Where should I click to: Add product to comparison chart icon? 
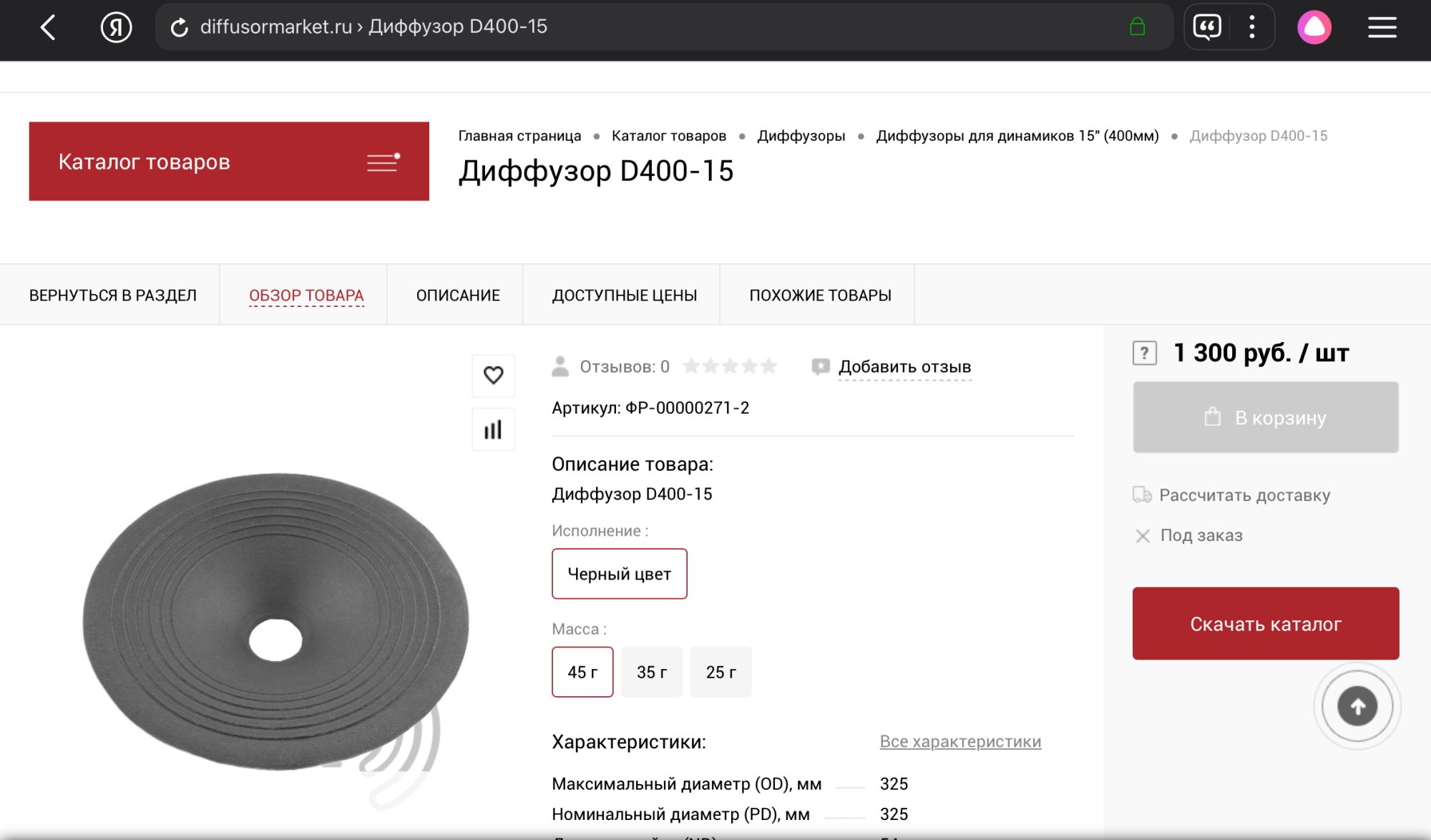[493, 429]
